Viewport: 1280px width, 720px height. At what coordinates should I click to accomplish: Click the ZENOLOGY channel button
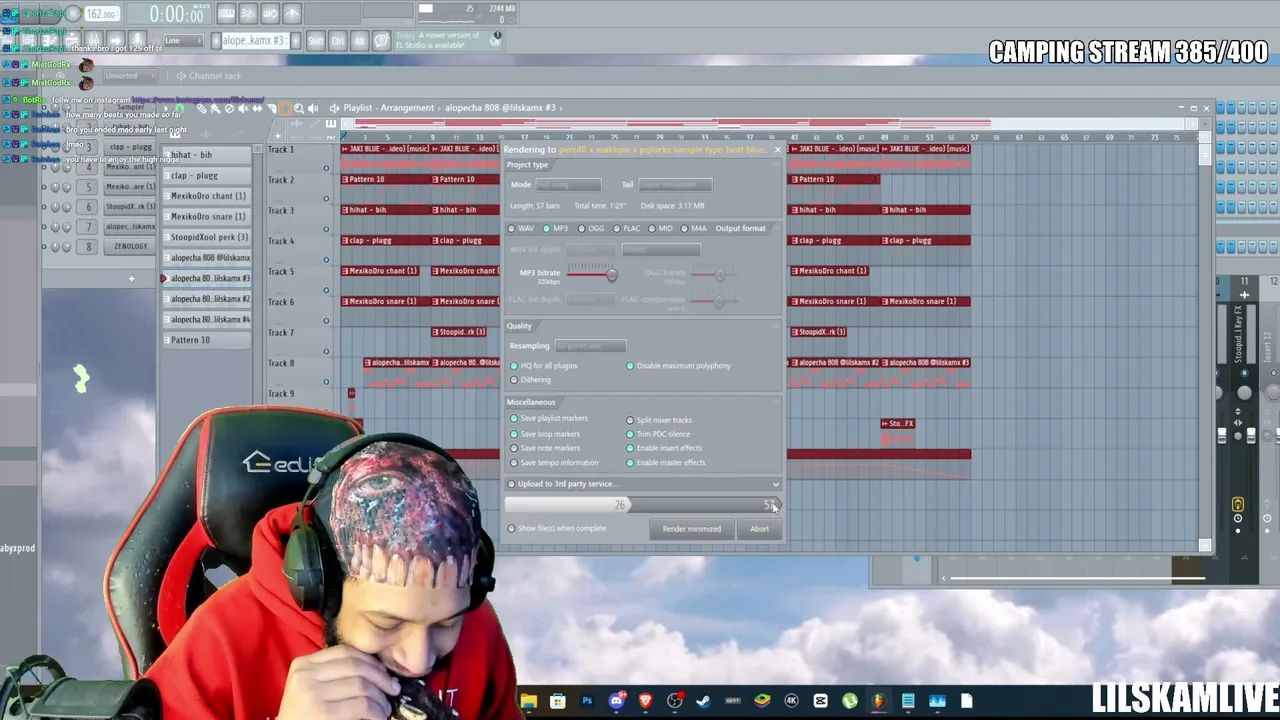coord(131,246)
